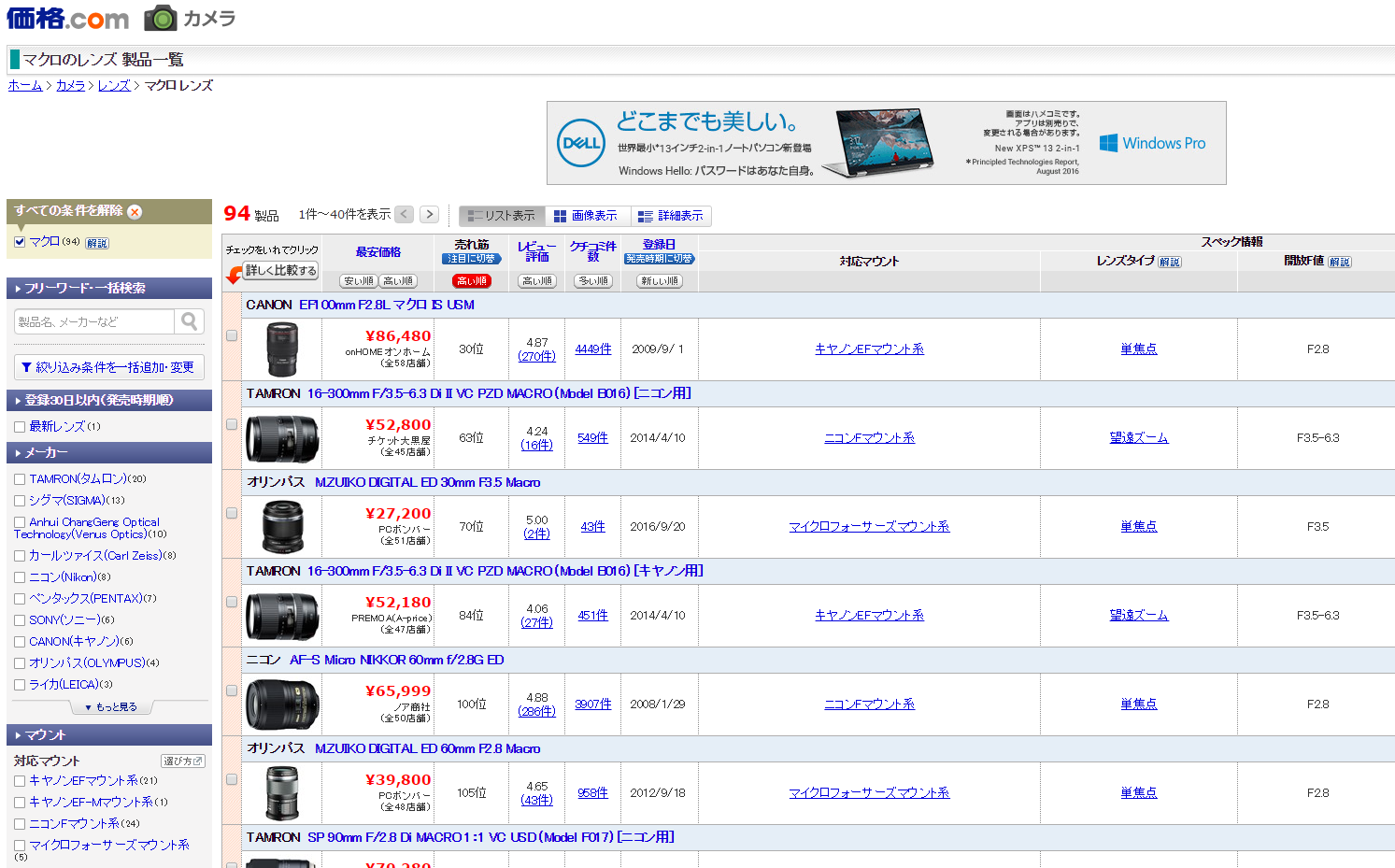
Task: Expand more makers with もっと見る
Action: pyautogui.click(x=111, y=707)
